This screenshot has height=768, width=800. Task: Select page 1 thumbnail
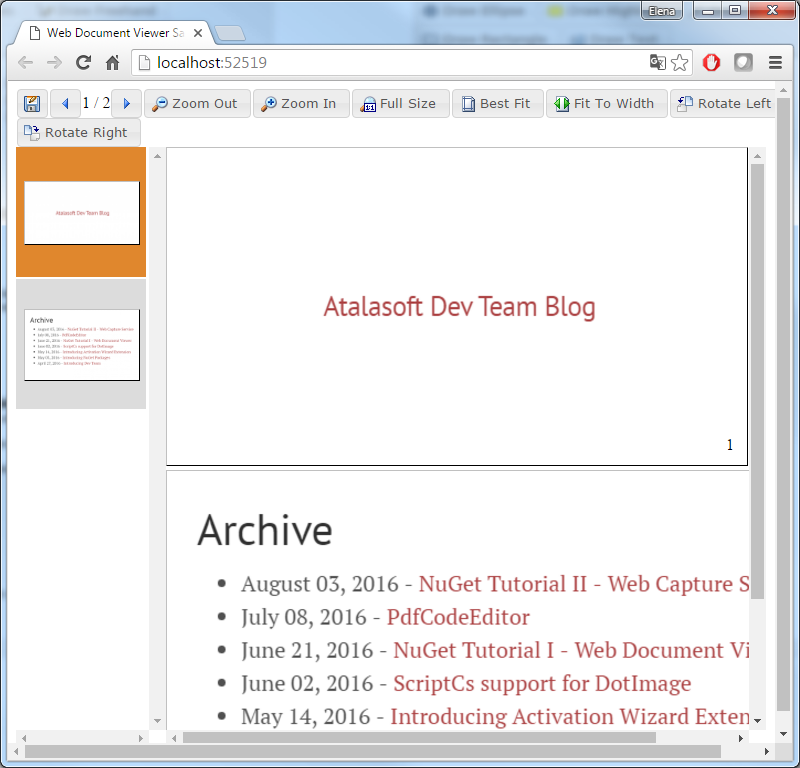(x=82, y=213)
